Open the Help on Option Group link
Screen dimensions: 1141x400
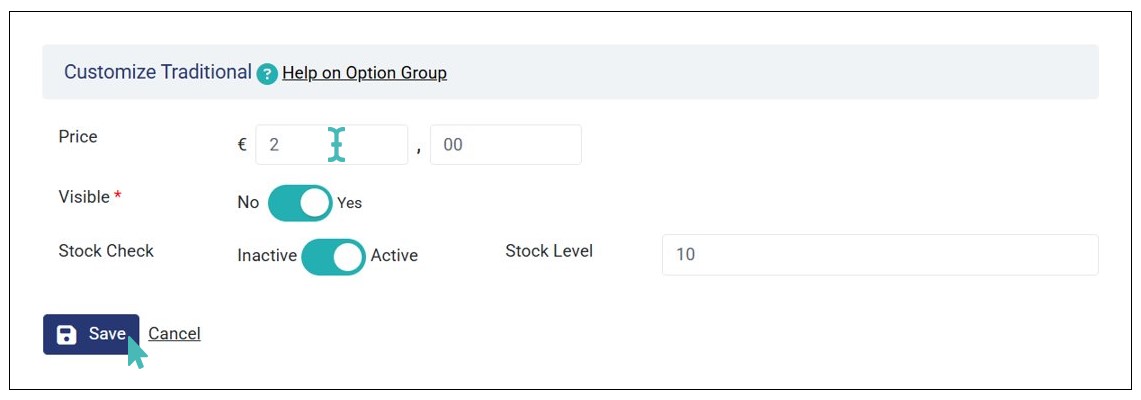point(364,73)
